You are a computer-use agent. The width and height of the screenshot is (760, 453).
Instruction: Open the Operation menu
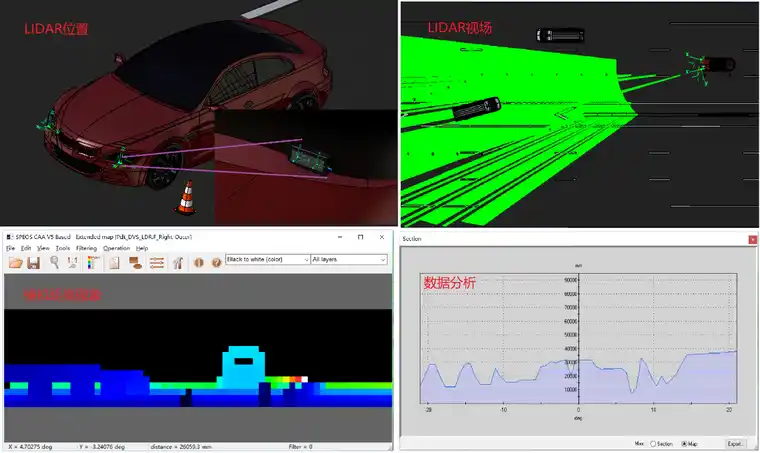point(116,248)
